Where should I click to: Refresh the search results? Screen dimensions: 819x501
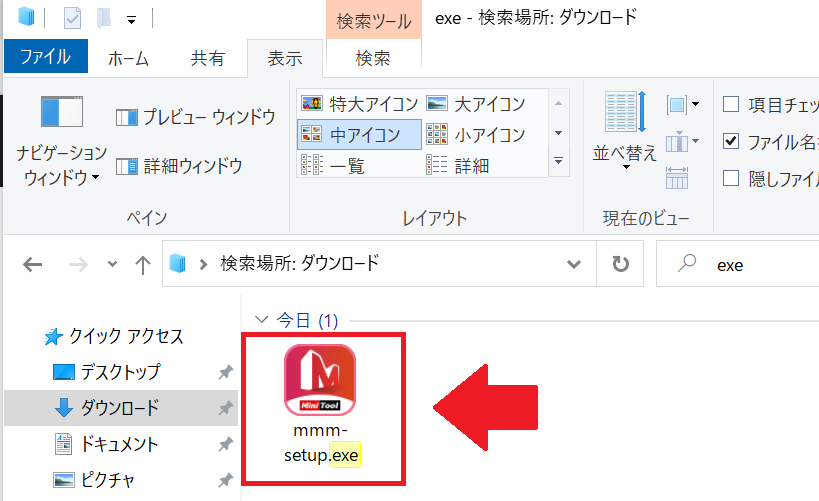tap(620, 264)
